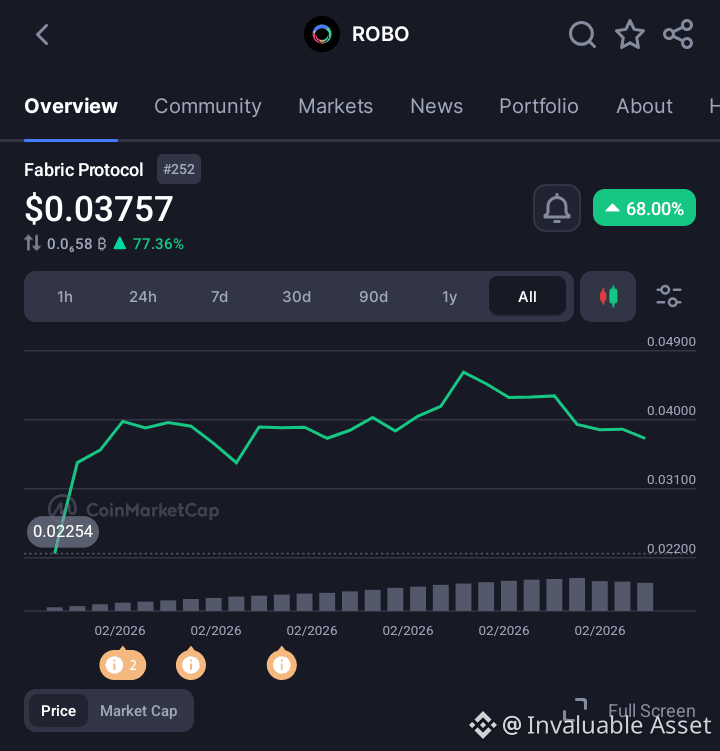This screenshot has height=751, width=720.
Task: Swap price currency with arrows icon
Action: coord(32,243)
